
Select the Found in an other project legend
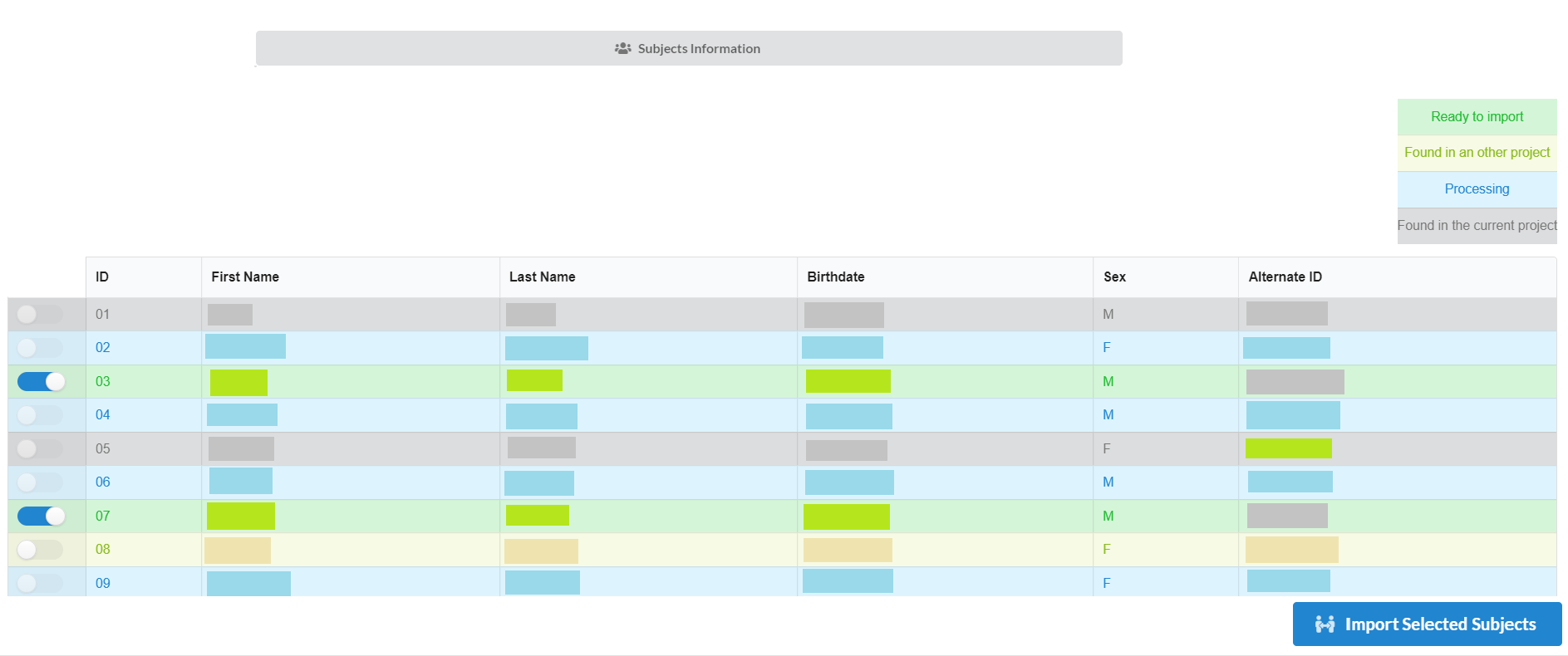pyautogui.click(x=1477, y=153)
